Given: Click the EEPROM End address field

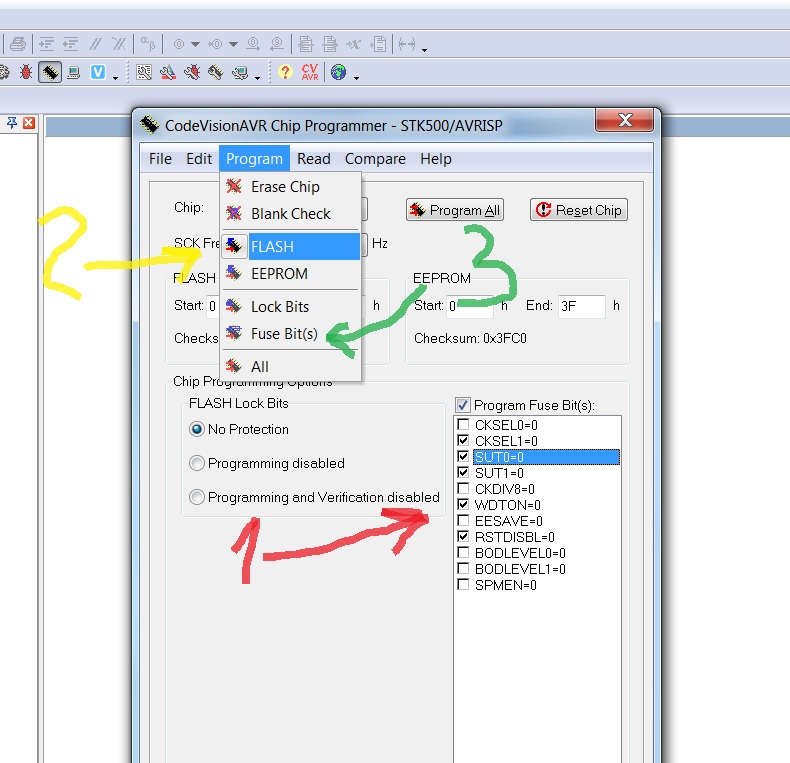Looking at the screenshot, I should [582, 306].
